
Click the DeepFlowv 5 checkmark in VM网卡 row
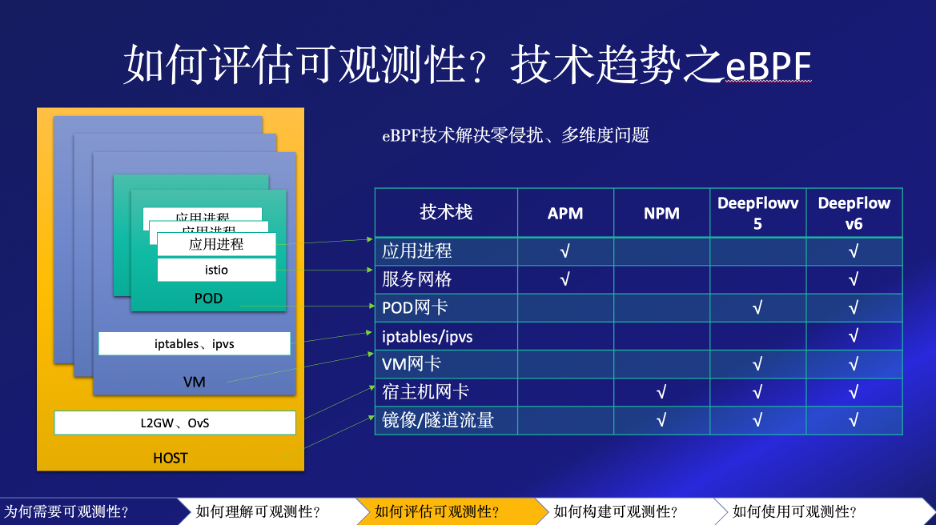pos(758,364)
